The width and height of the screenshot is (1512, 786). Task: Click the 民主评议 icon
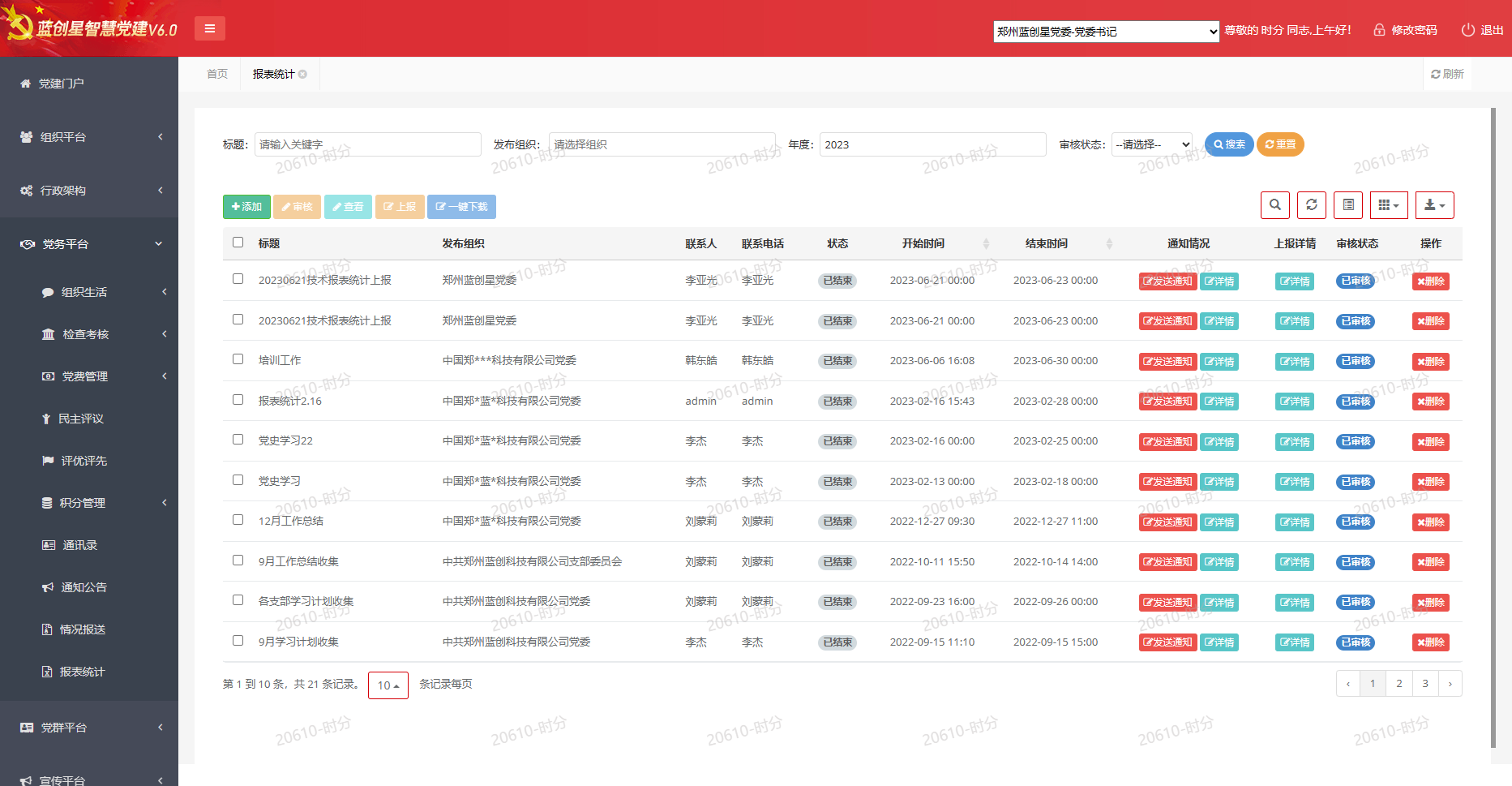point(46,419)
